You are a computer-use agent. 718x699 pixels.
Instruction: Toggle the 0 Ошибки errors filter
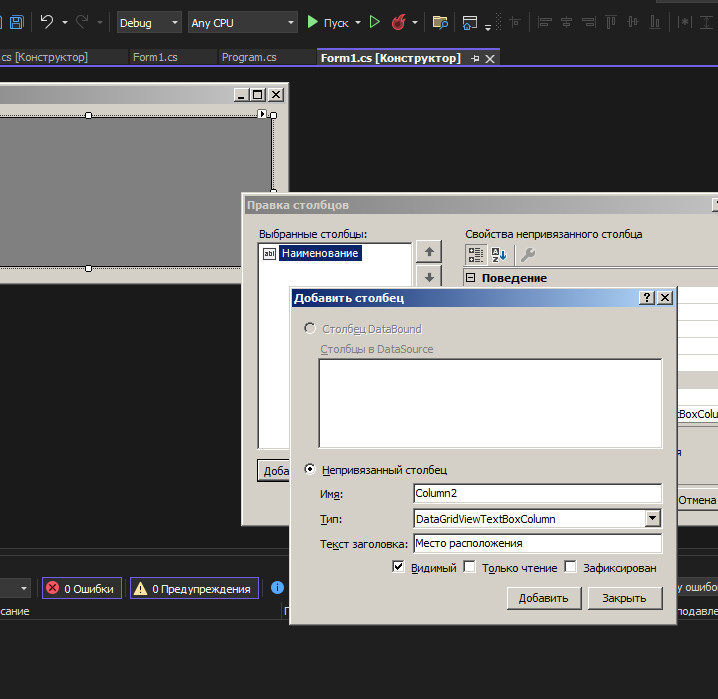point(82,588)
